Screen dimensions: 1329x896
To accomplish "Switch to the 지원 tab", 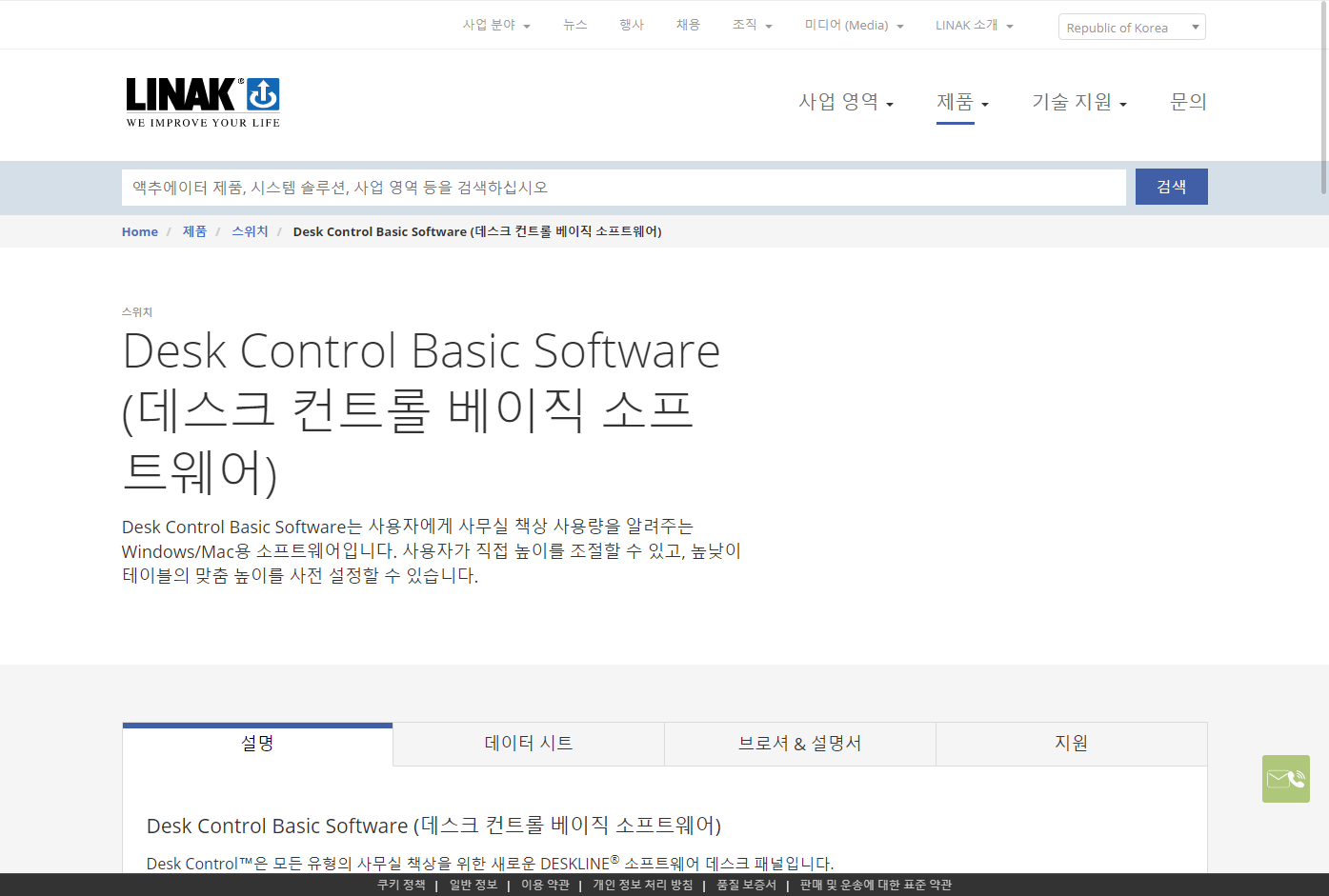I will [1072, 744].
